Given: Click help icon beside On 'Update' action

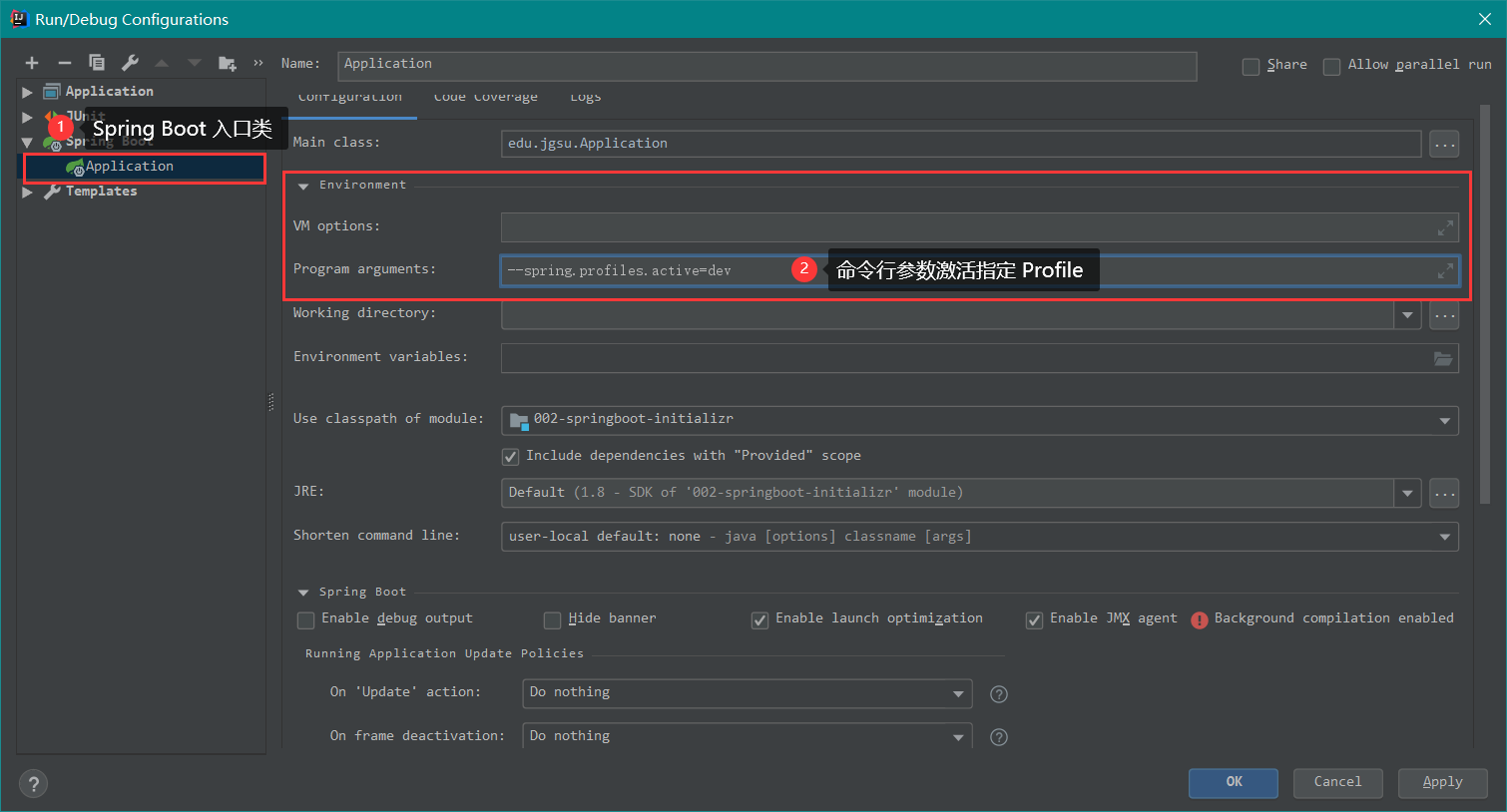Looking at the screenshot, I should tap(998, 694).
